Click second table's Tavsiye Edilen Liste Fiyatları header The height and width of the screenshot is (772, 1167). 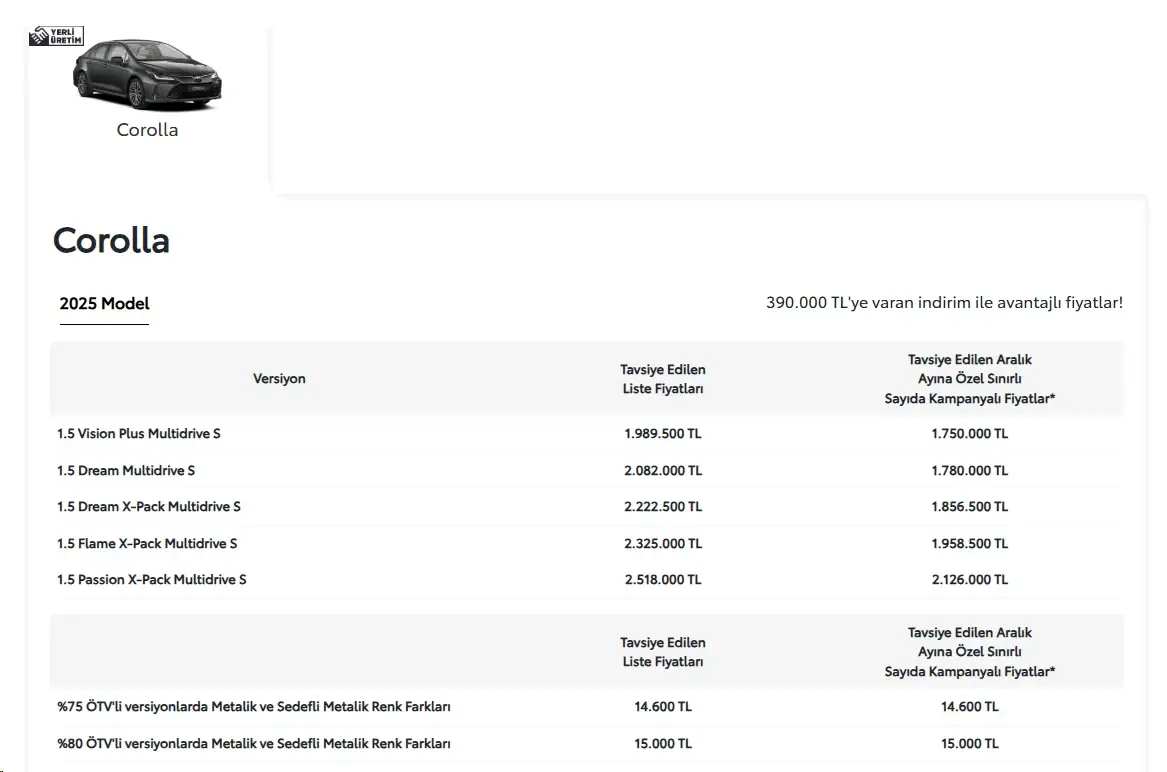pos(663,652)
